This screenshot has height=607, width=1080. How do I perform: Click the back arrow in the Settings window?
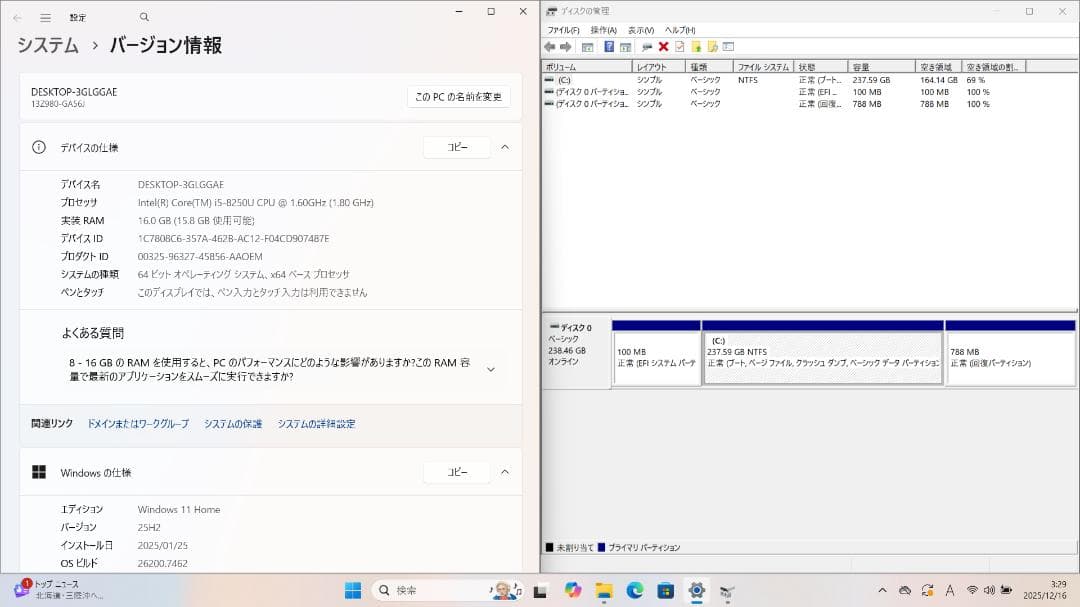(16, 17)
